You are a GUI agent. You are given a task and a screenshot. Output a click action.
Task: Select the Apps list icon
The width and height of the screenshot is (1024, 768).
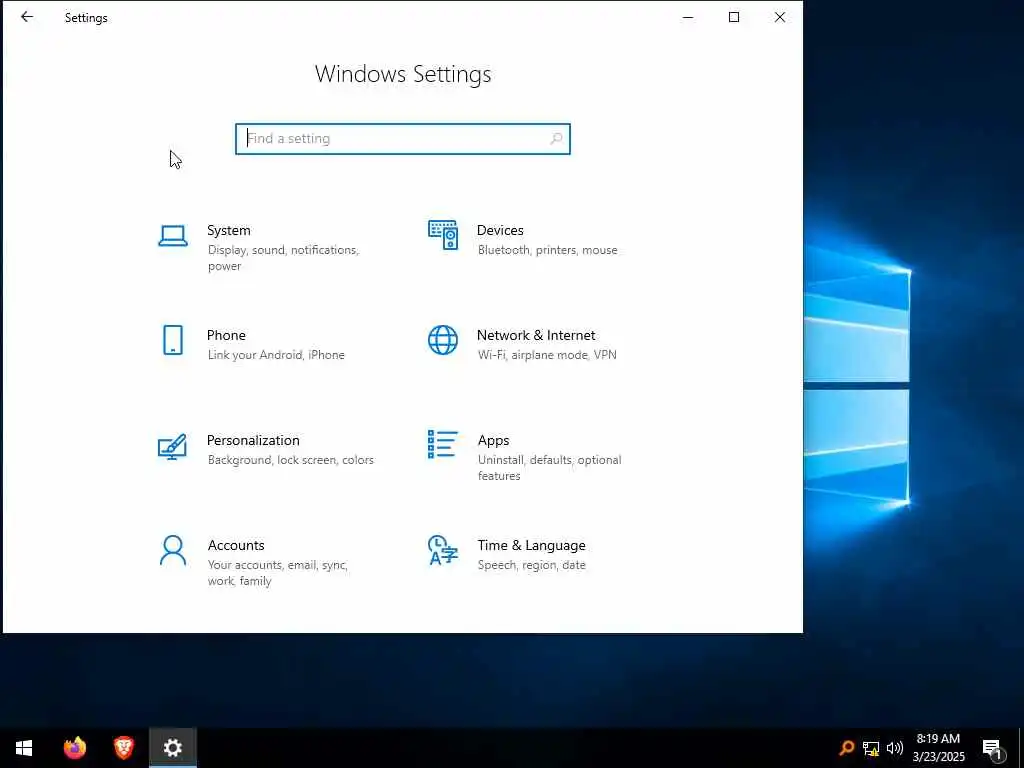coord(443,445)
